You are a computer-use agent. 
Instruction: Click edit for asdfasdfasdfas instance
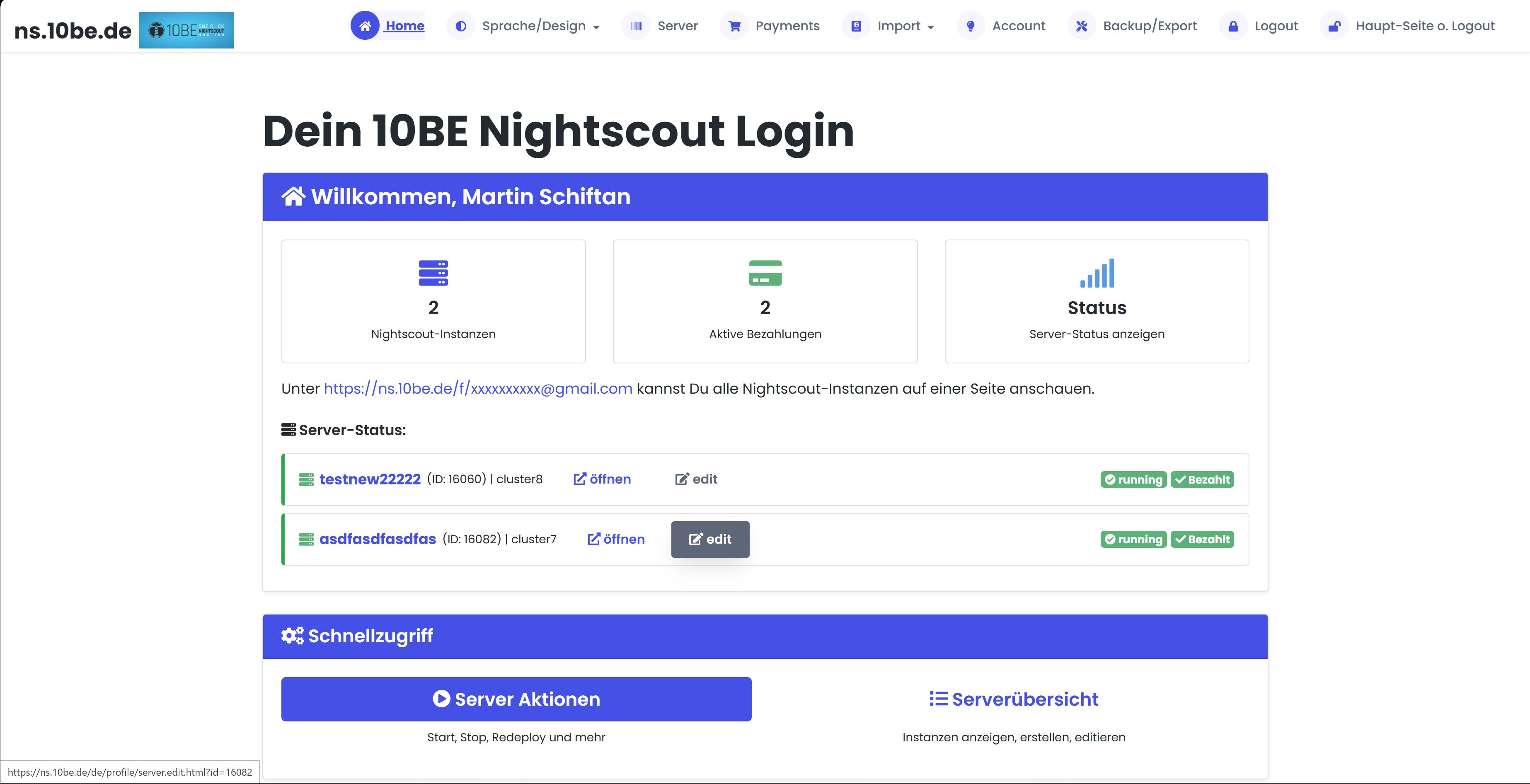pos(710,539)
